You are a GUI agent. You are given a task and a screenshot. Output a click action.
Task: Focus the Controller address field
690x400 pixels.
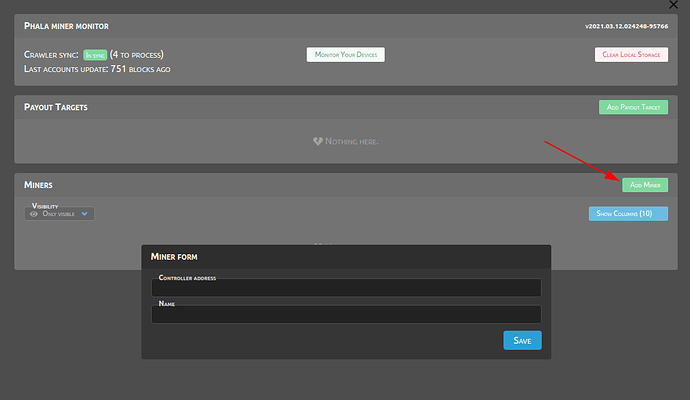coord(346,289)
